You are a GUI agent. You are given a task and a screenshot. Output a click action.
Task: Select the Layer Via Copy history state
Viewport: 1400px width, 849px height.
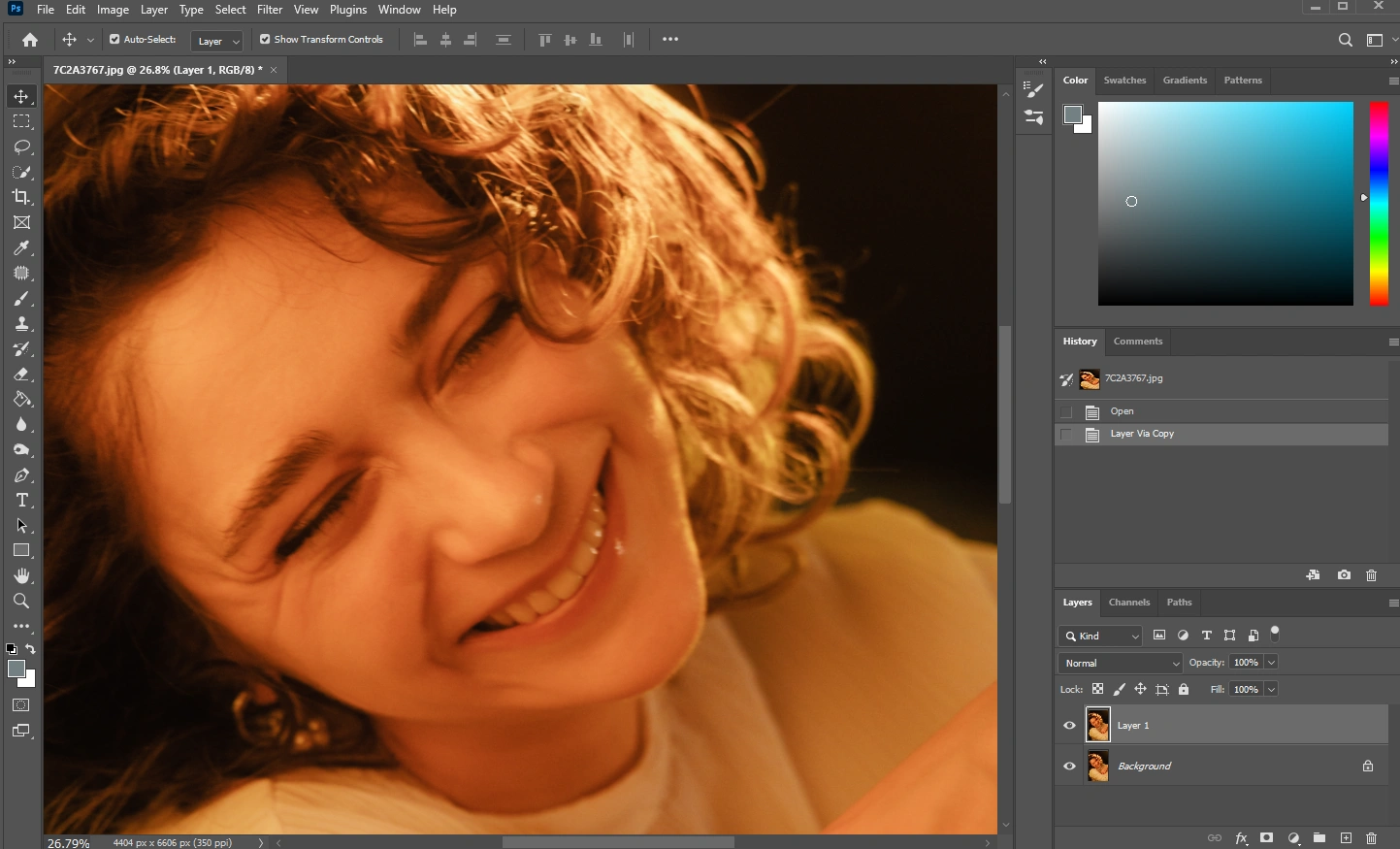click(1221, 435)
